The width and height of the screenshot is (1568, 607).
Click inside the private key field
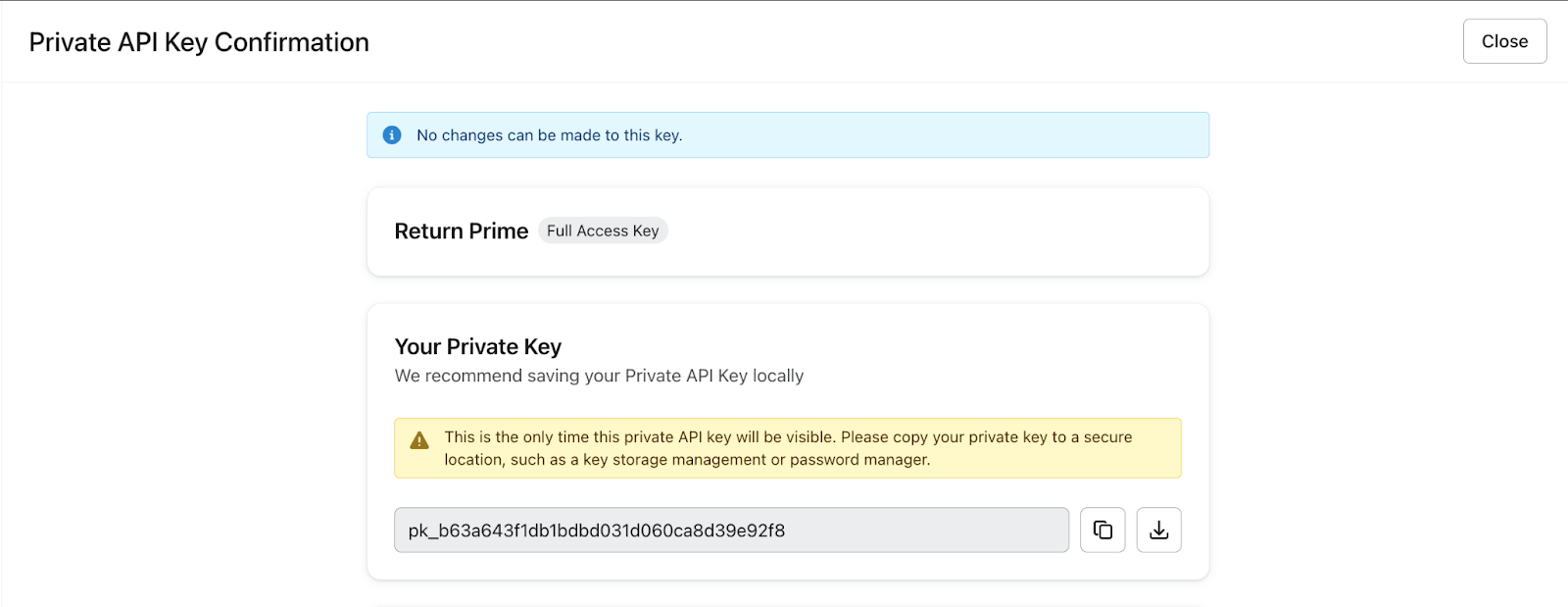click(x=882, y=530)
